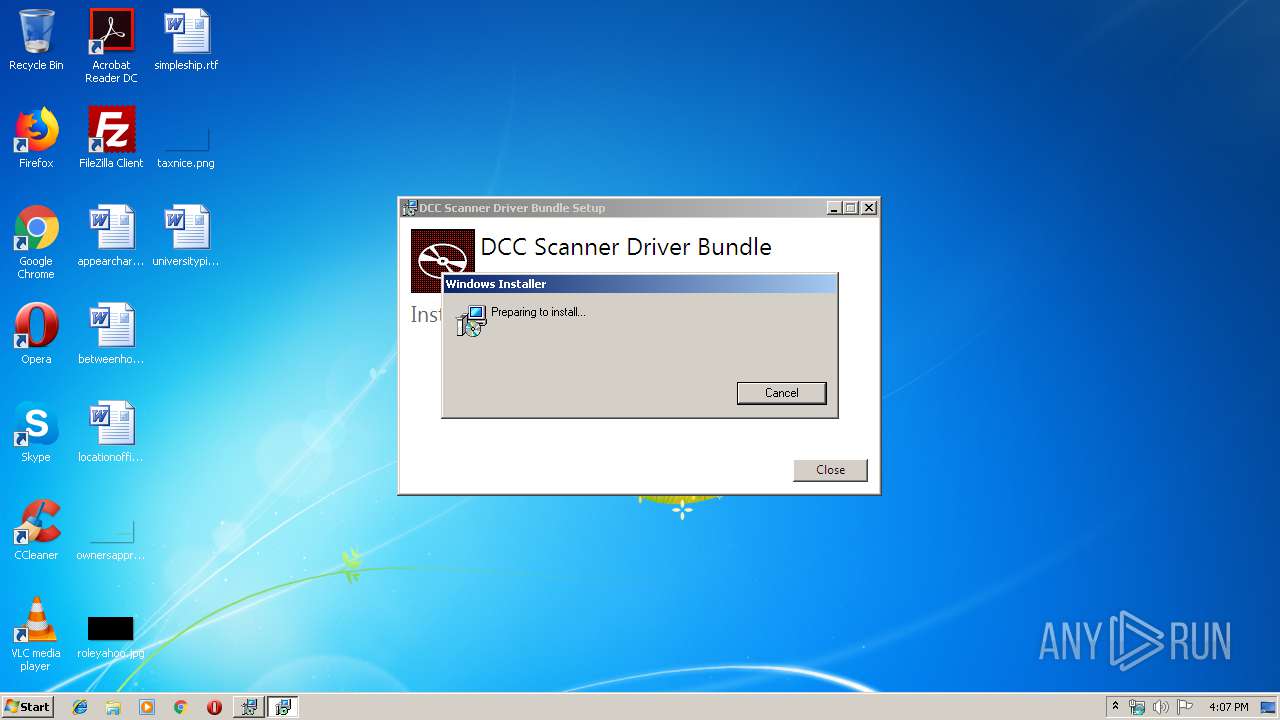This screenshot has width=1280, height=720.
Task: Open simpleship.rtf document icon
Action: (x=186, y=40)
